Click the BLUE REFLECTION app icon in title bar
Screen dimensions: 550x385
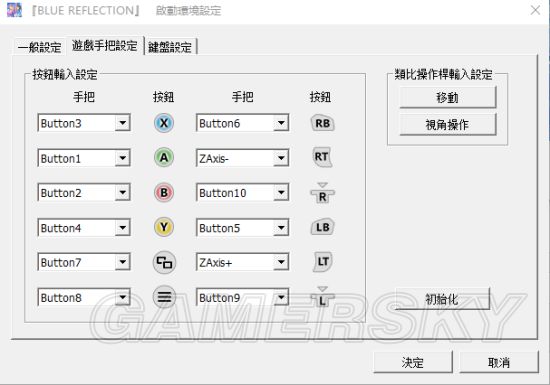14,10
